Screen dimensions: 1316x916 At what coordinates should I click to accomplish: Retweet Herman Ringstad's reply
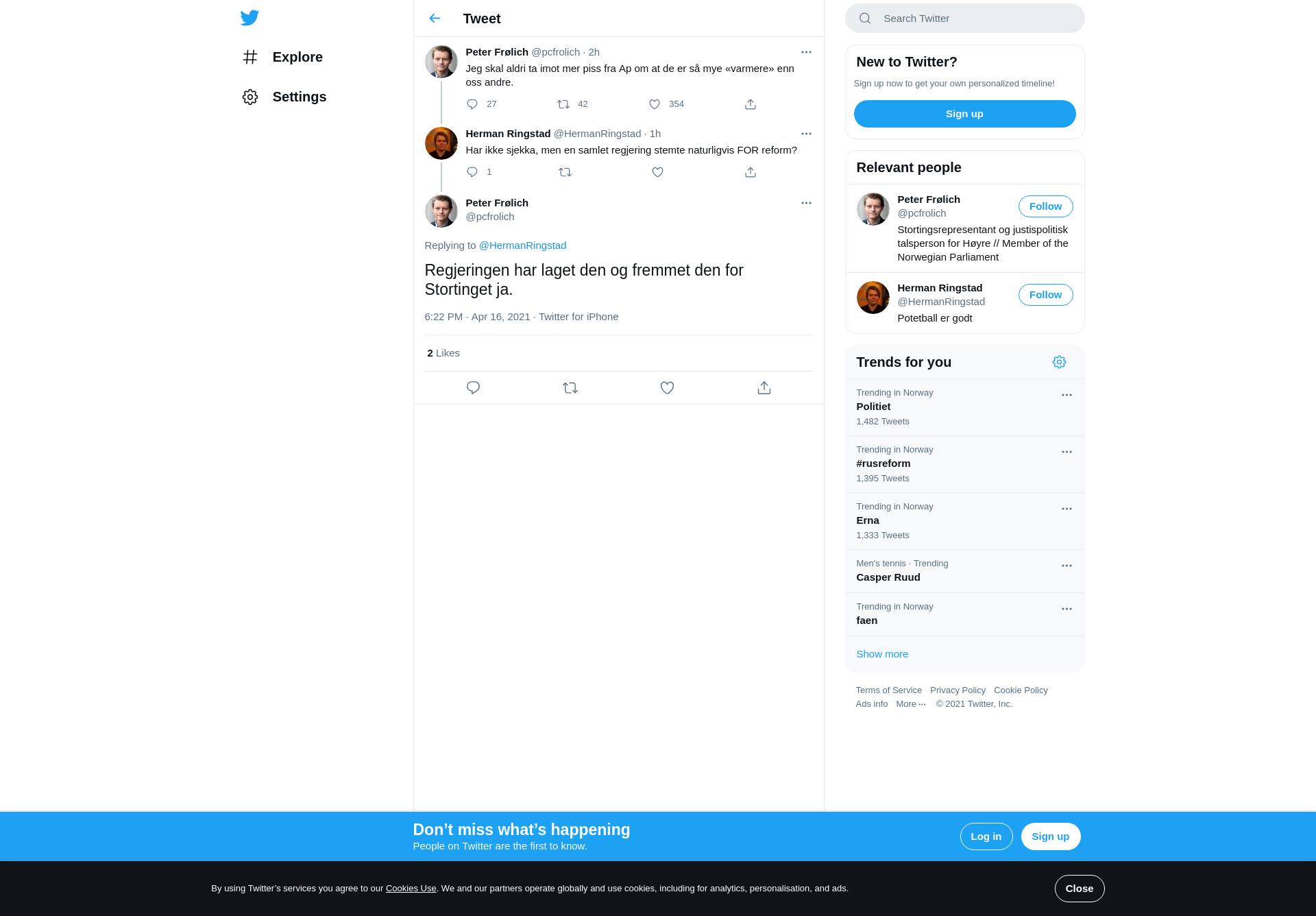pos(565,172)
